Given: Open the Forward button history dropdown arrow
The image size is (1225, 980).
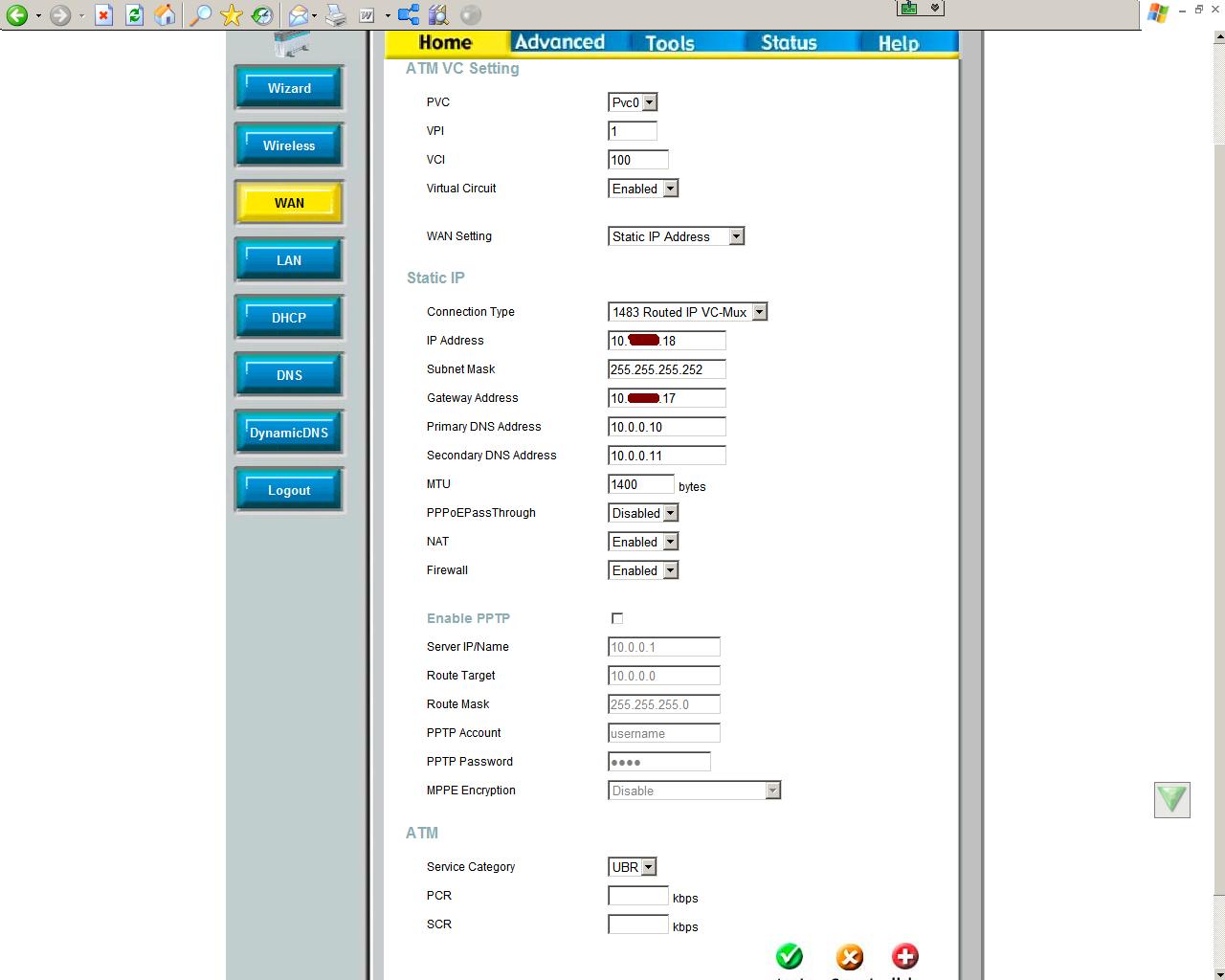Looking at the screenshot, I should (81, 15).
